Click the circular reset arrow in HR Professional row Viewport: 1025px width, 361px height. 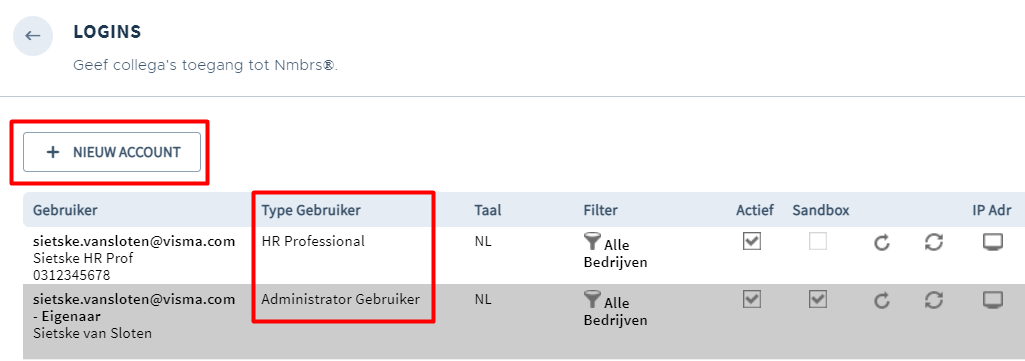[x=882, y=243]
